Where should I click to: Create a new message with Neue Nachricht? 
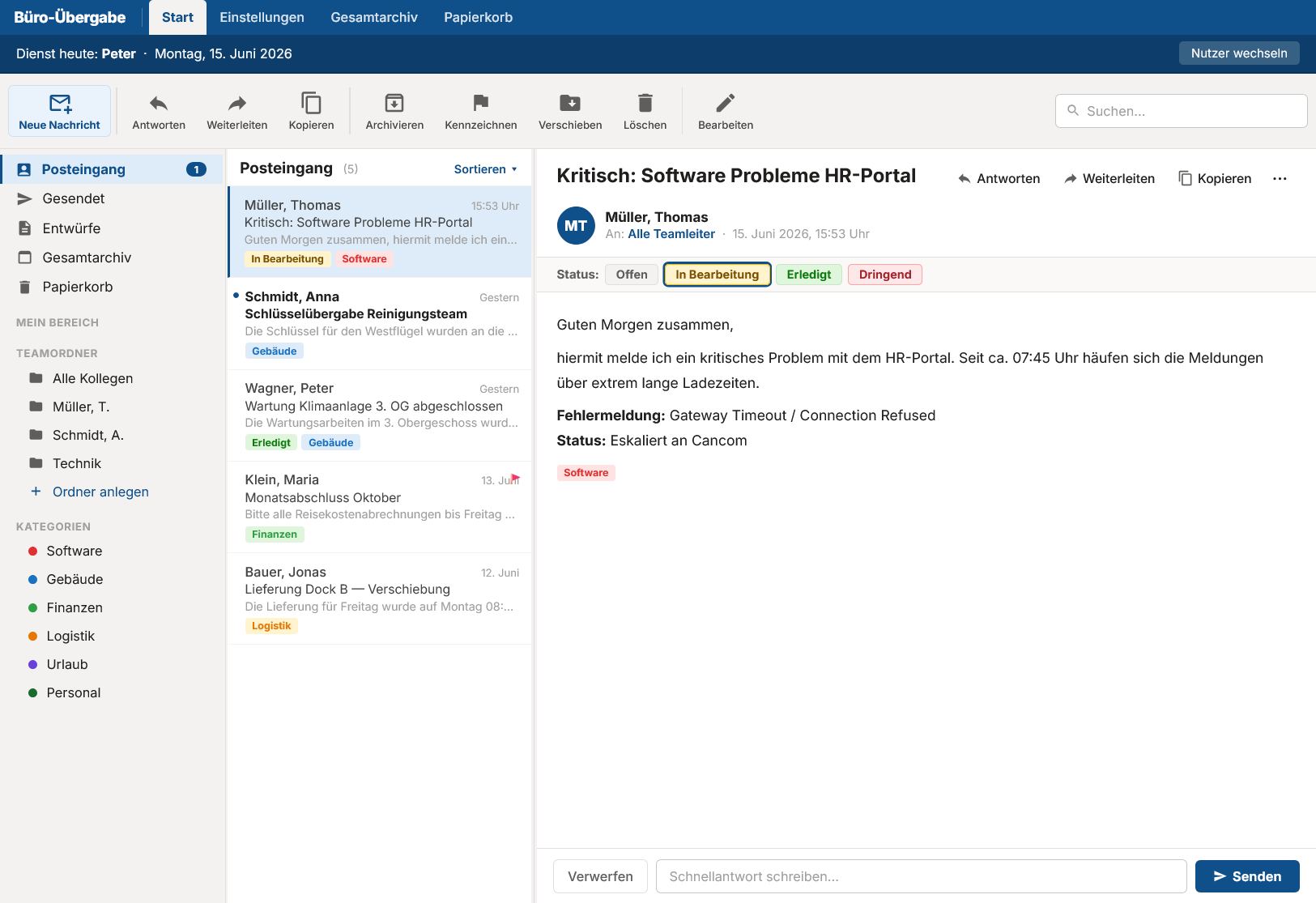[x=59, y=111]
